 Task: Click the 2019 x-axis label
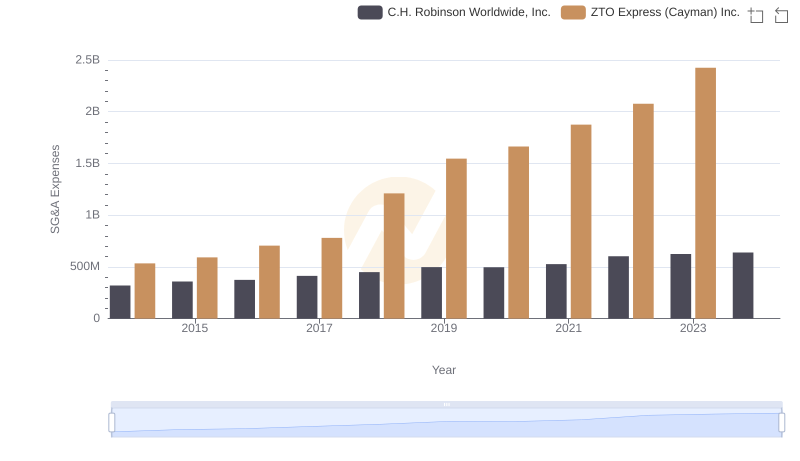click(444, 328)
